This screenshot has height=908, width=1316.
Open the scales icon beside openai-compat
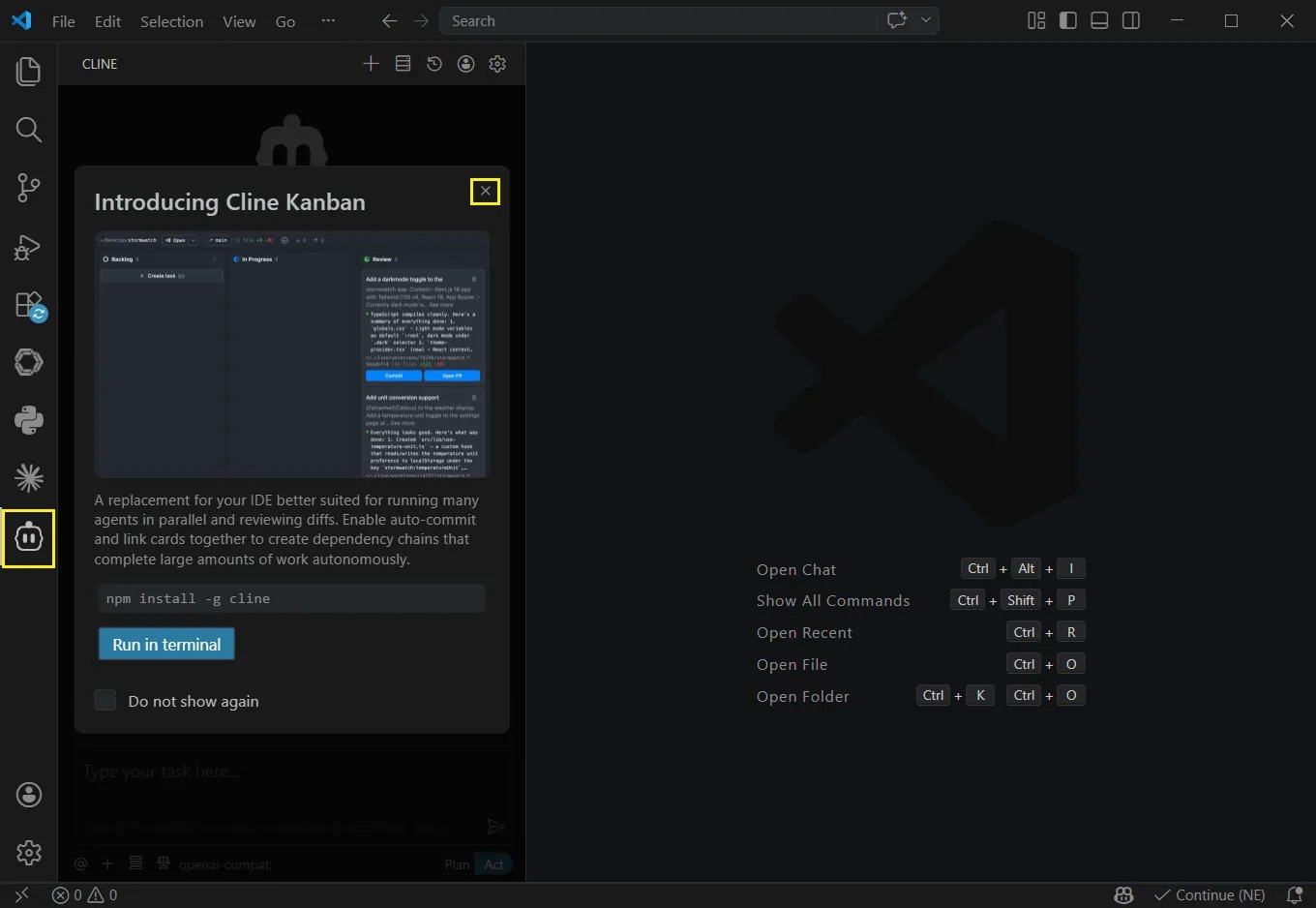(164, 863)
